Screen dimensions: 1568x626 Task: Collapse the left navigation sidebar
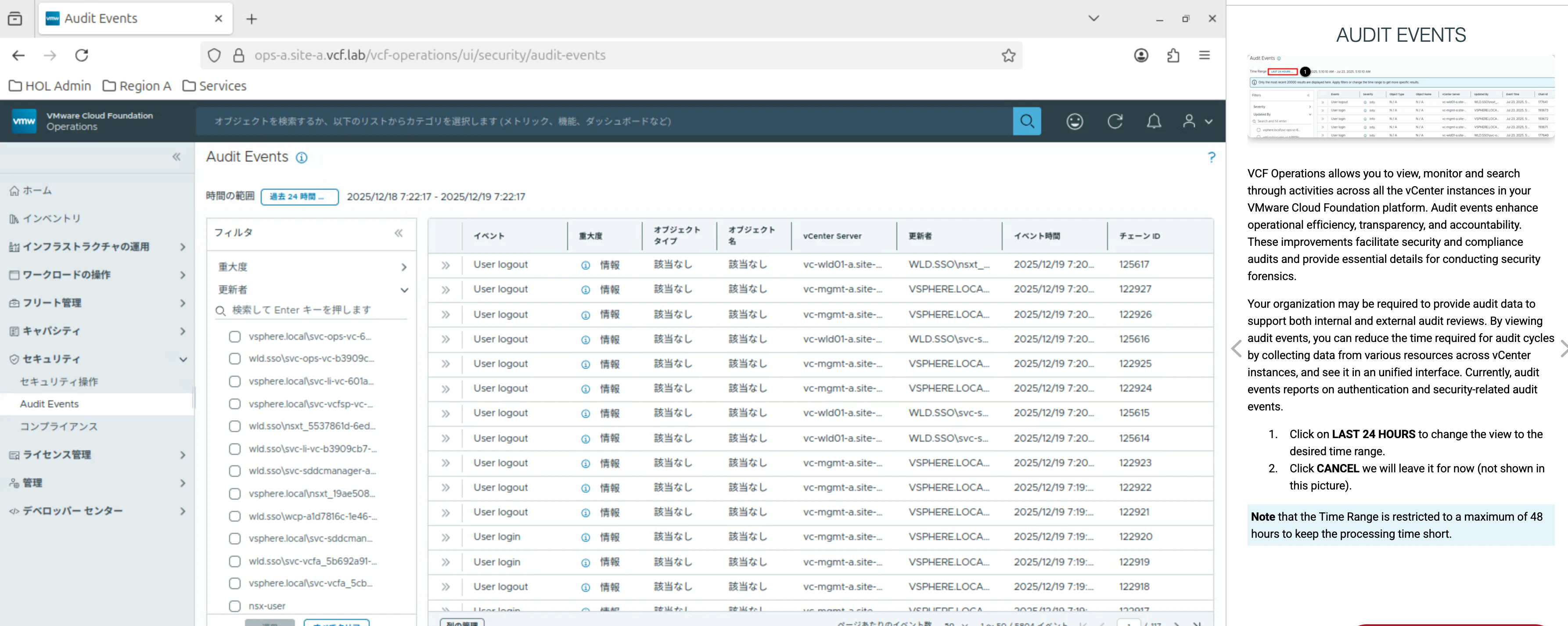tap(176, 156)
